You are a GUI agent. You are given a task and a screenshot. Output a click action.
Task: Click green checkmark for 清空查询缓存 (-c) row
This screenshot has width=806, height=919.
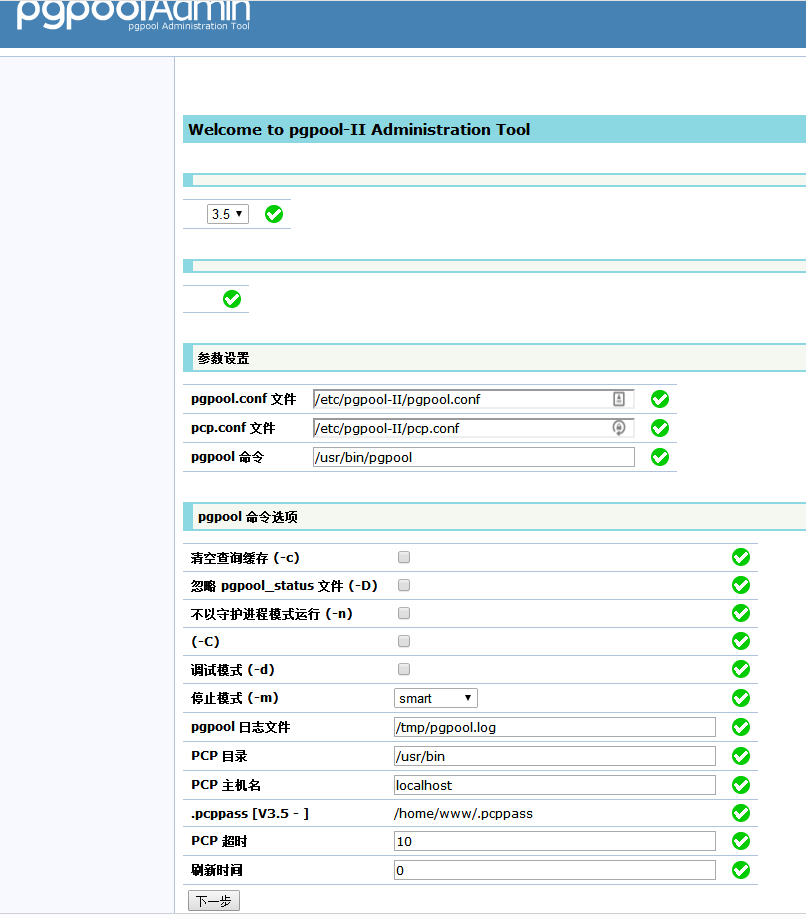point(741,557)
